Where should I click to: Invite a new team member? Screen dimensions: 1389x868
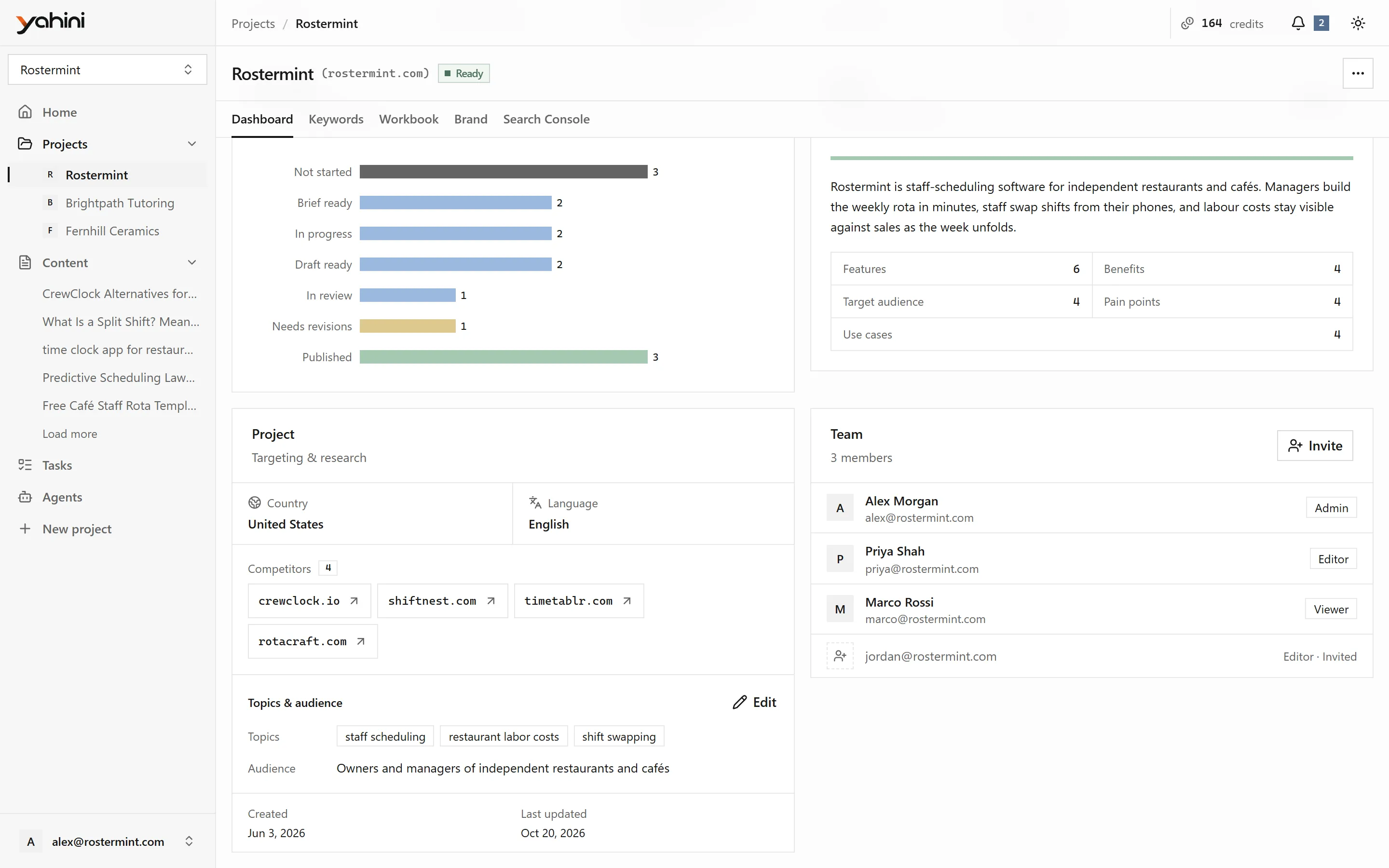point(1314,446)
